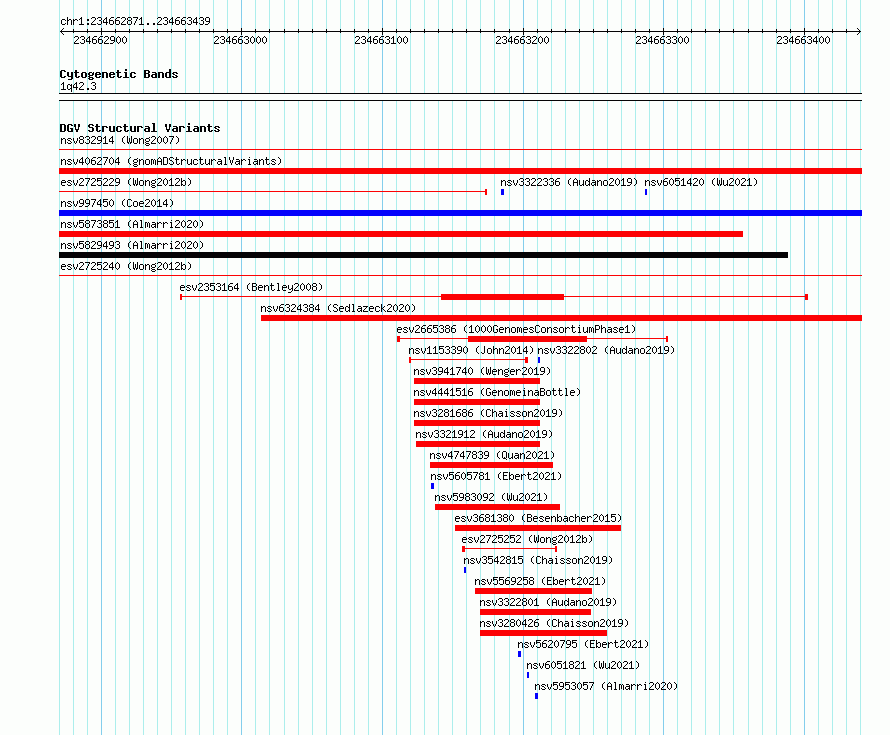Open the nsv3280426 (Chaisson2019) label
The height and width of the screenshot is (735, 890).
click(554, 623)
